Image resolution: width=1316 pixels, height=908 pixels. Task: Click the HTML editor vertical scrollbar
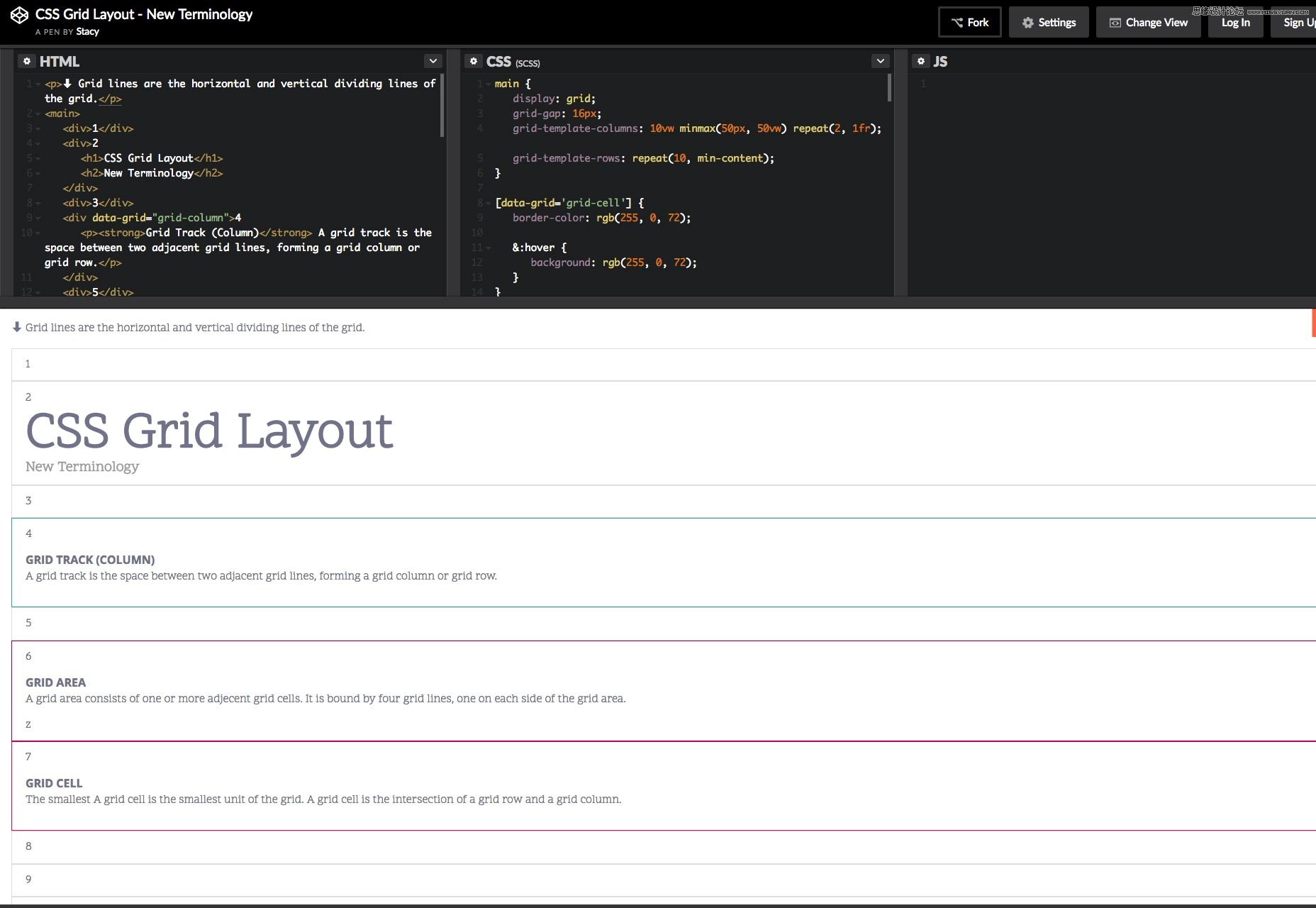point(442,106)
